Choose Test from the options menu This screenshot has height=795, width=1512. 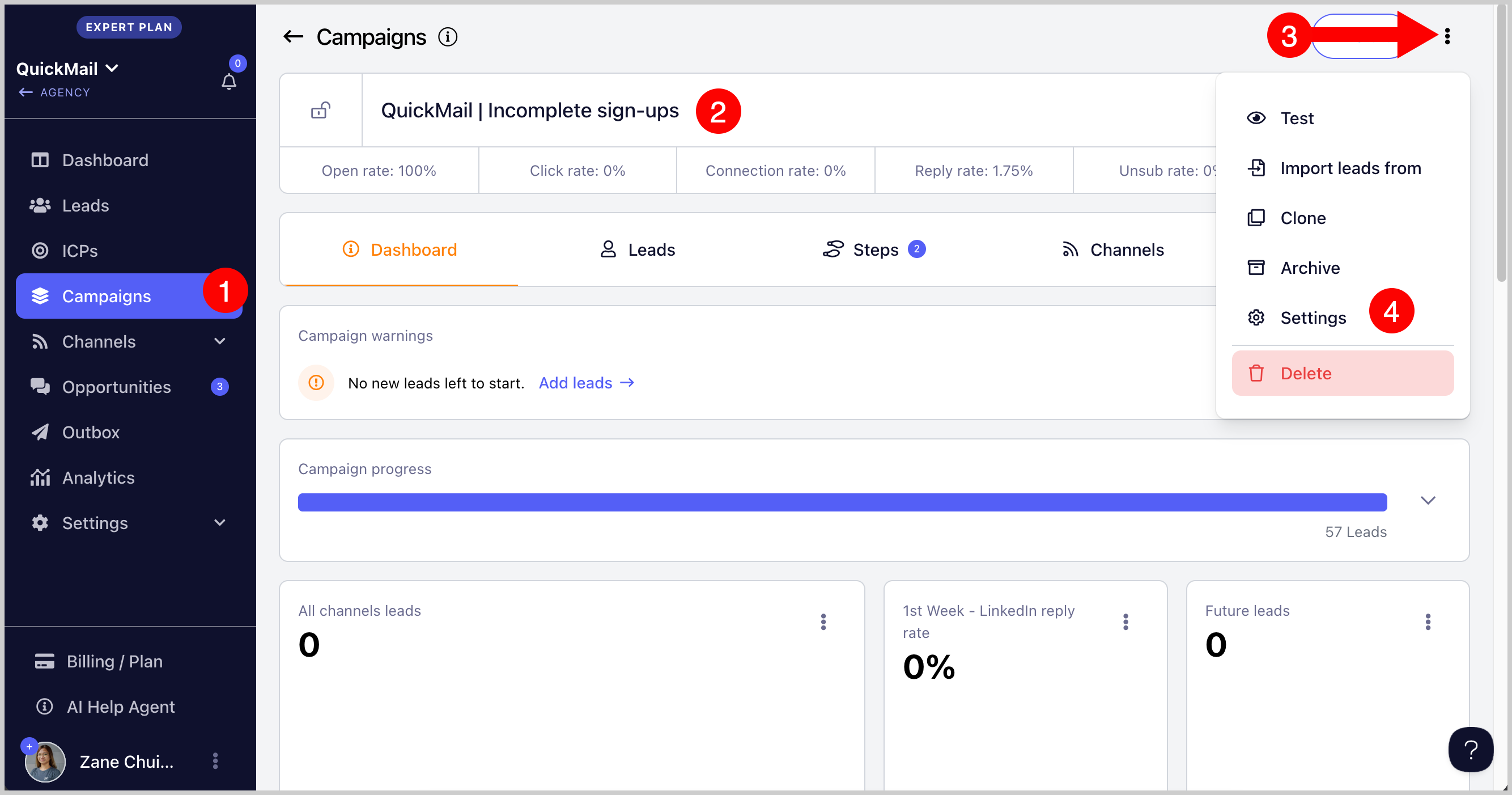1343,118
